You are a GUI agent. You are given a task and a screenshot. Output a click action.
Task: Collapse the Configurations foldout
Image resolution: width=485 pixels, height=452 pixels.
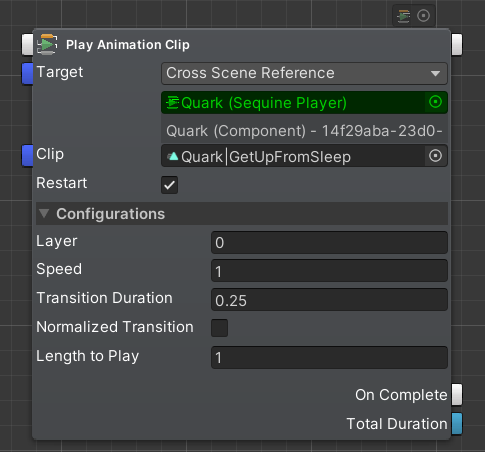[x=44, y=213]
